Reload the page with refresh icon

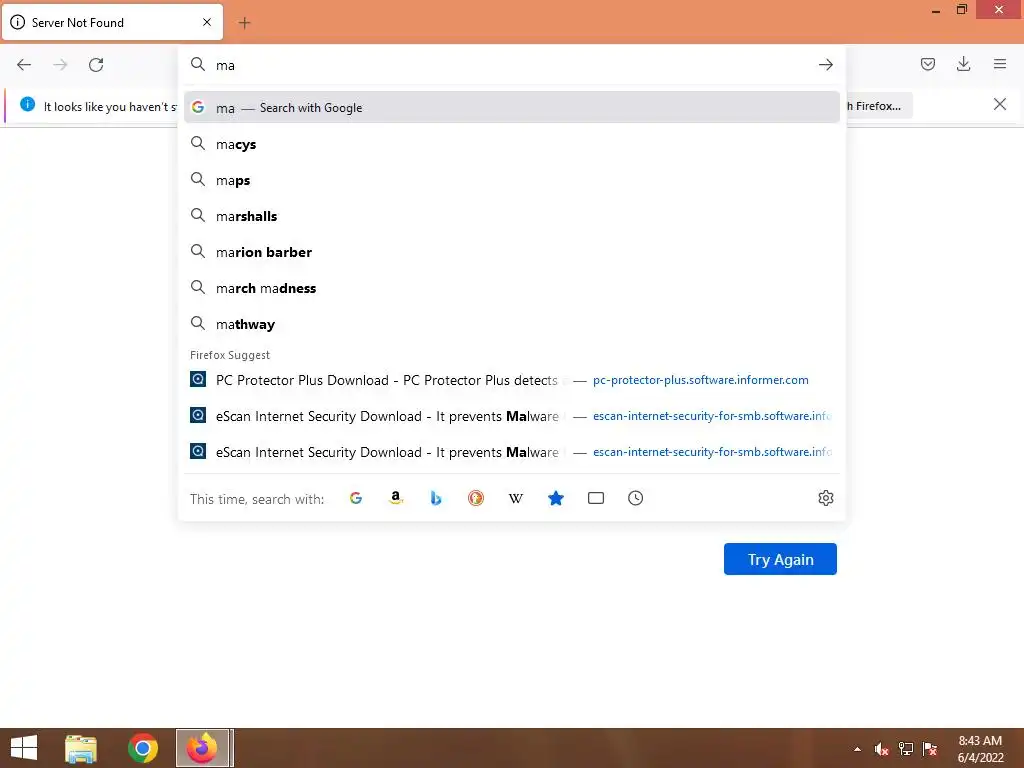point(96,65)
